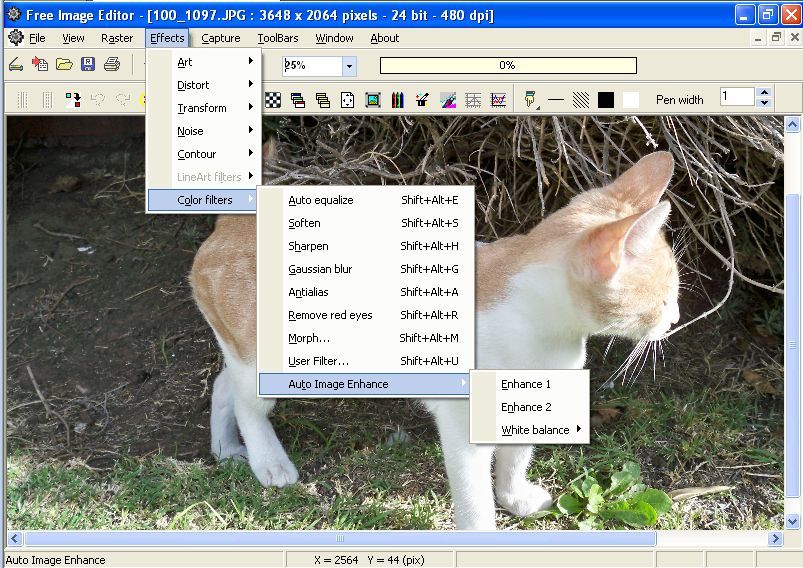The image size is (803, 568).
Task: Apply Enhance 2
Action: (x=530, y=407)
